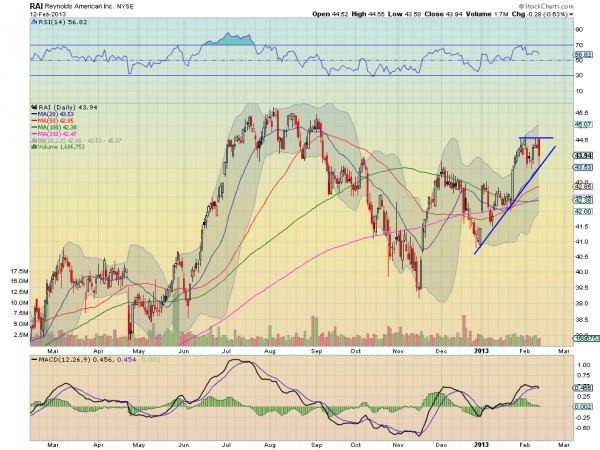
Task: Click the price axis label 45.5
Action: click(582, 113)
